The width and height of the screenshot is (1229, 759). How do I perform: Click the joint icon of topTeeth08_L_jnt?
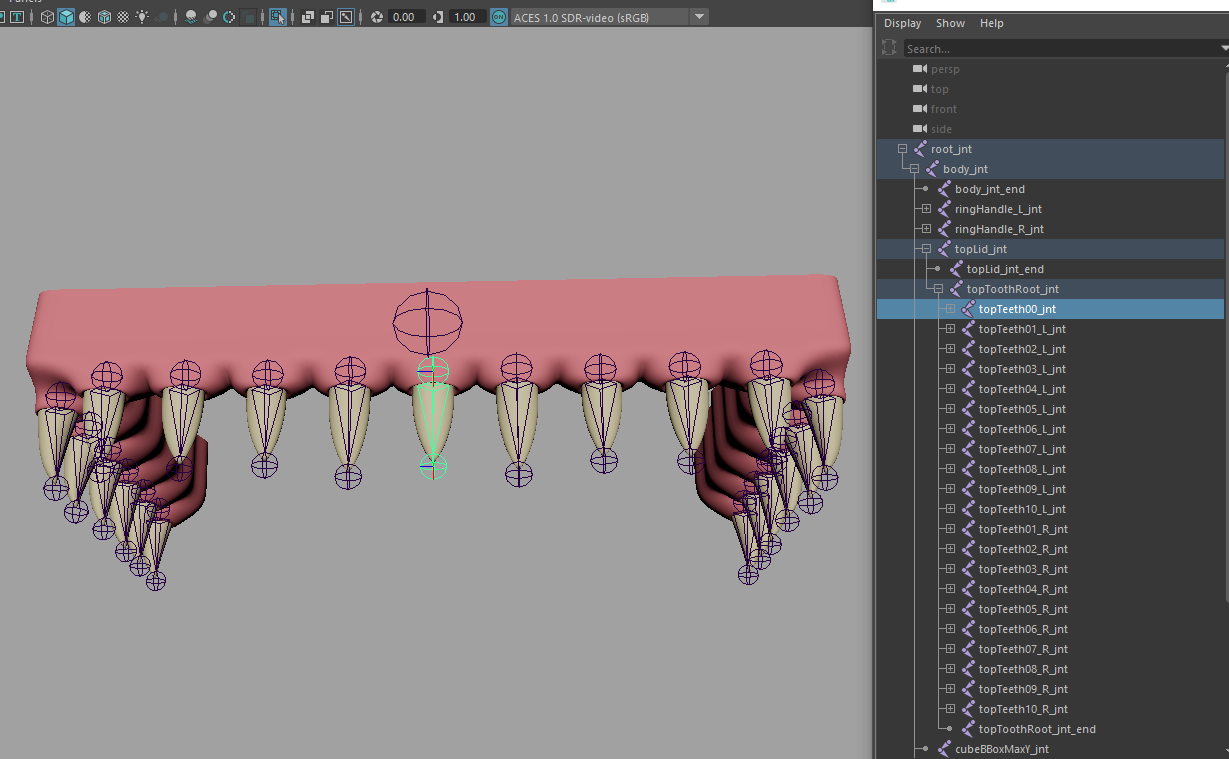(x=968, y=469)
